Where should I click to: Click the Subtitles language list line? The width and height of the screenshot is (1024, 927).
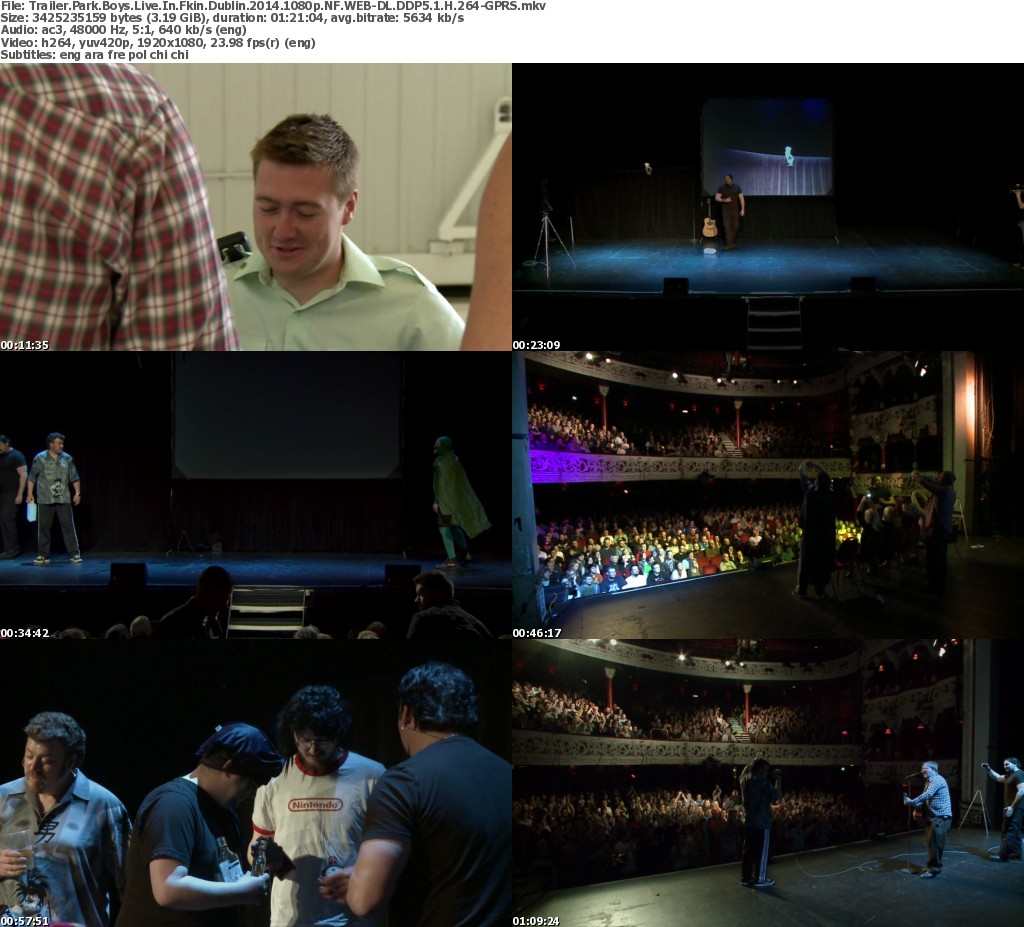[x=94, y=55]
